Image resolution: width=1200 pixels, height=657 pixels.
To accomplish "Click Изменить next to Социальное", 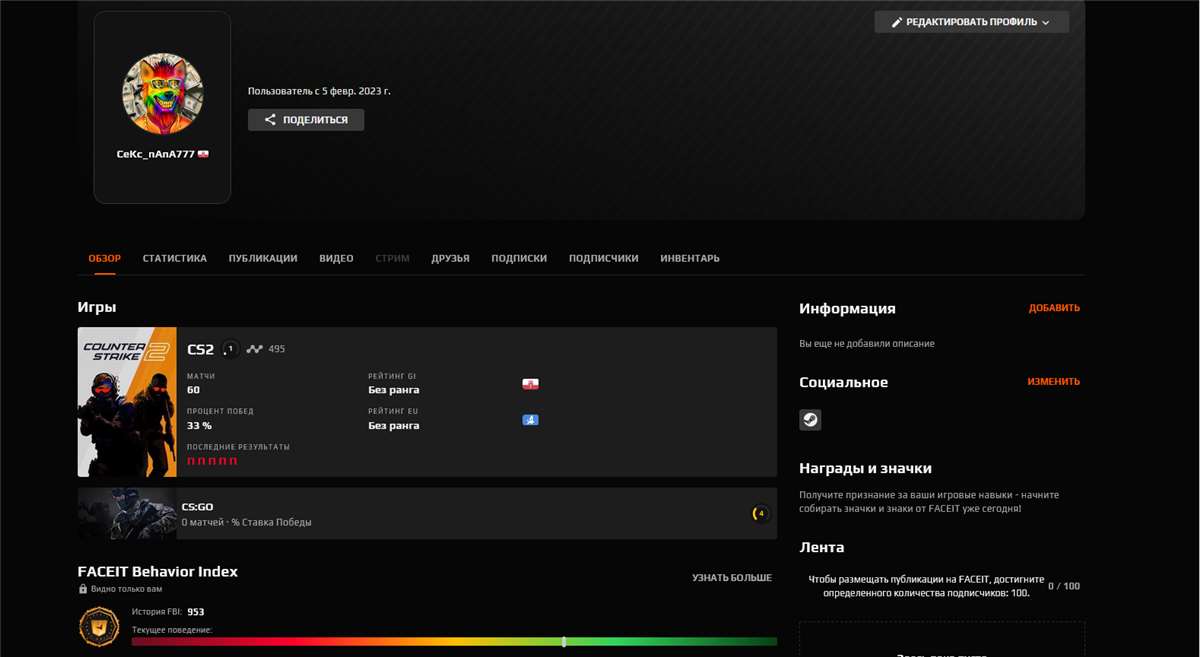I will pos(1054,382).
